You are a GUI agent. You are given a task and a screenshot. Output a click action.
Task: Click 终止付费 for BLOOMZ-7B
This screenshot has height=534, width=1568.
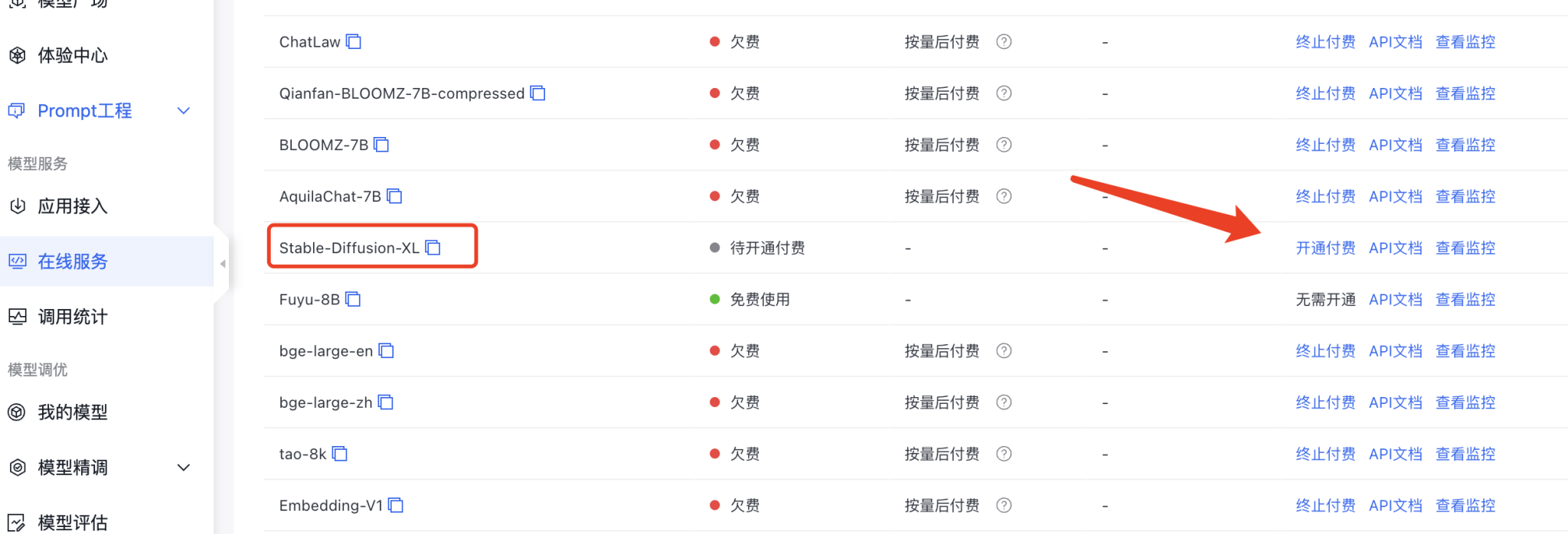tap(1325, 145)
